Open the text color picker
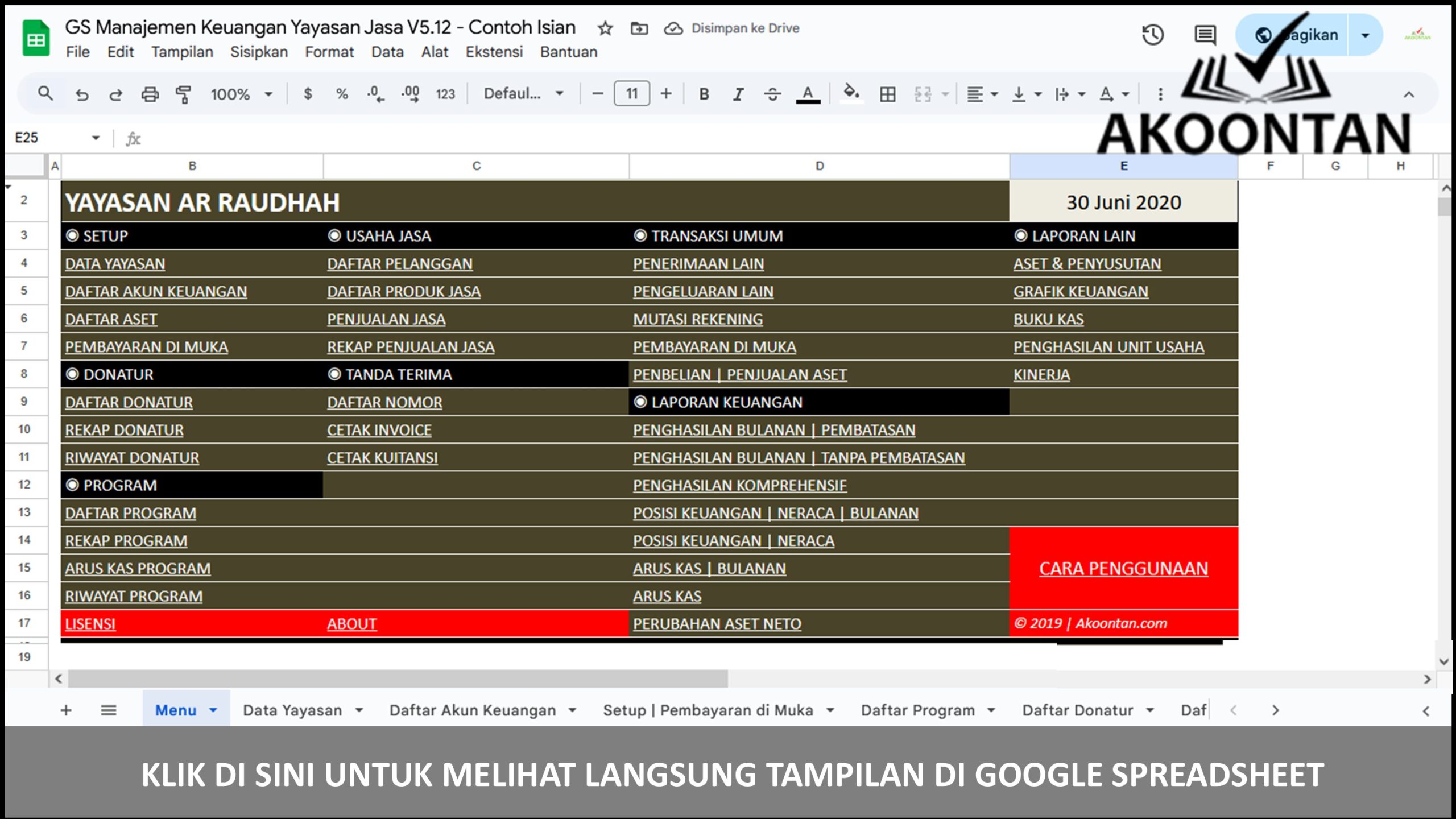This screenshot has height=819, width=1456. point(808,94)
